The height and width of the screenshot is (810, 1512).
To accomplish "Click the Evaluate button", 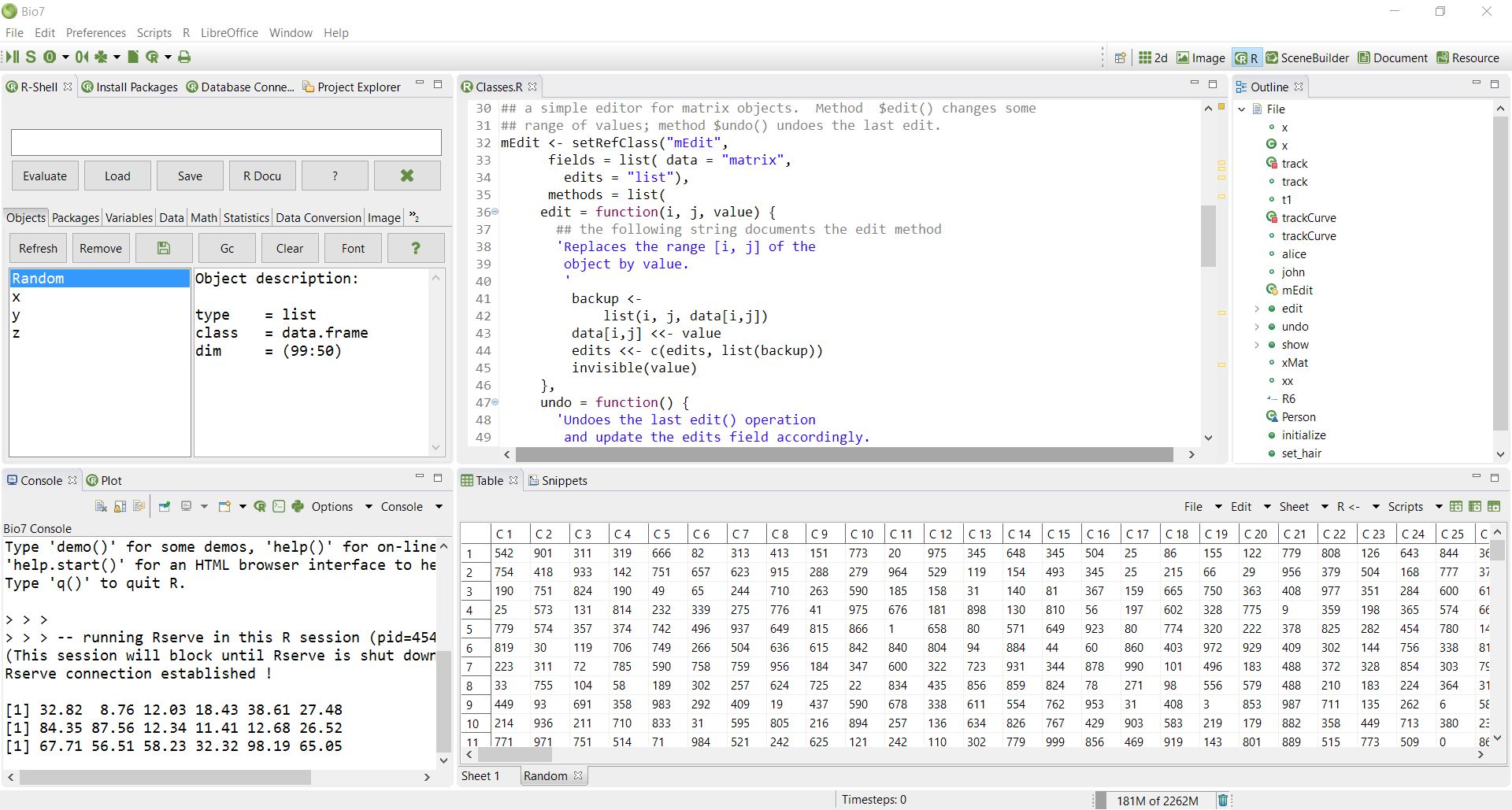I will 45,176.
